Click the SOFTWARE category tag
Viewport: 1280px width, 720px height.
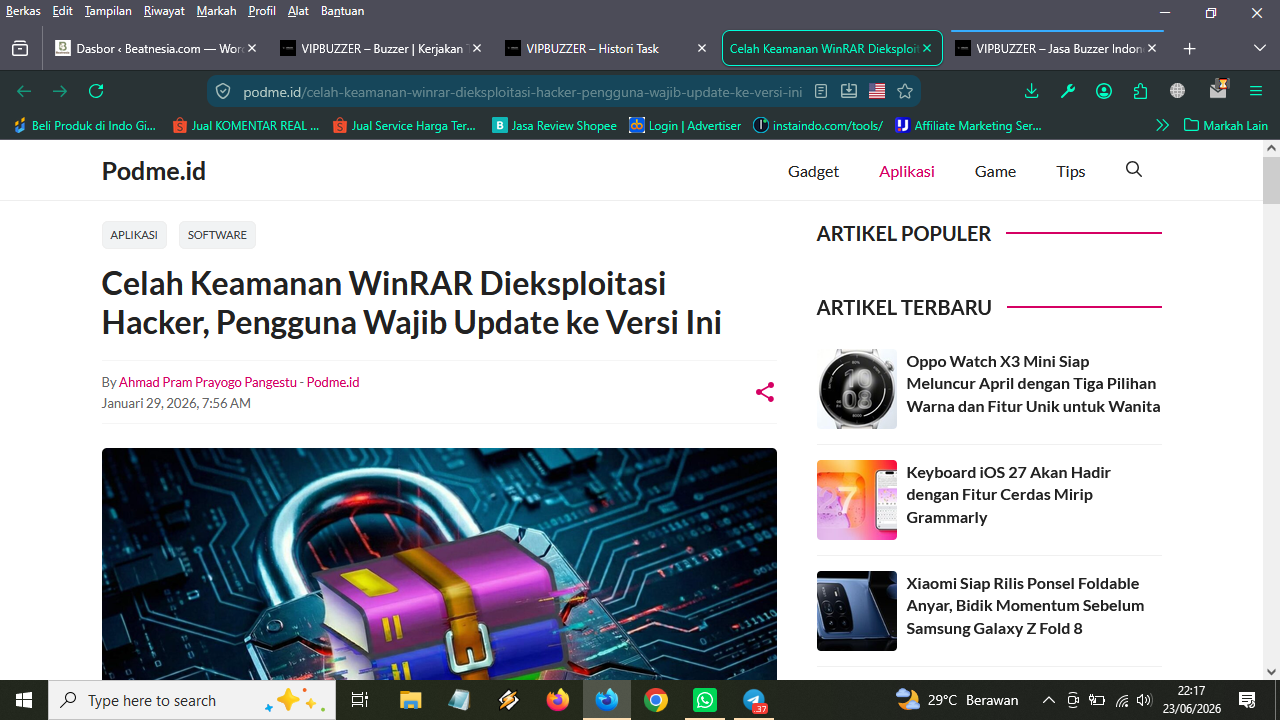[x=217, y=235]
